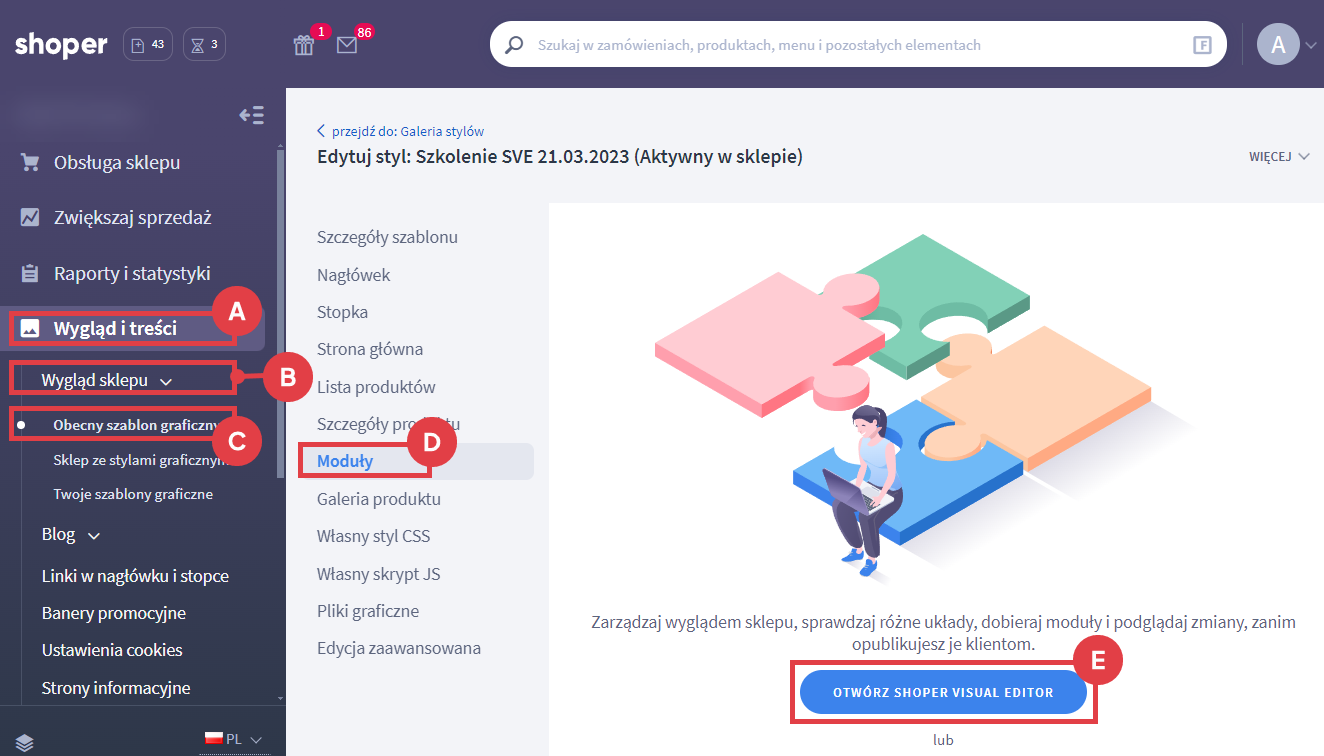
Task: Click the layers icon at sidebar bottom
Action: click(25, 741)
